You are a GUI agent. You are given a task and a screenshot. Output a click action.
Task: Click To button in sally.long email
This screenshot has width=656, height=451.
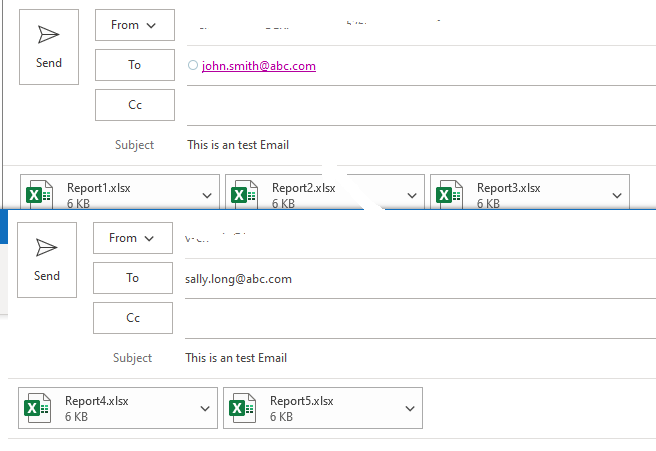pos(133,278)
